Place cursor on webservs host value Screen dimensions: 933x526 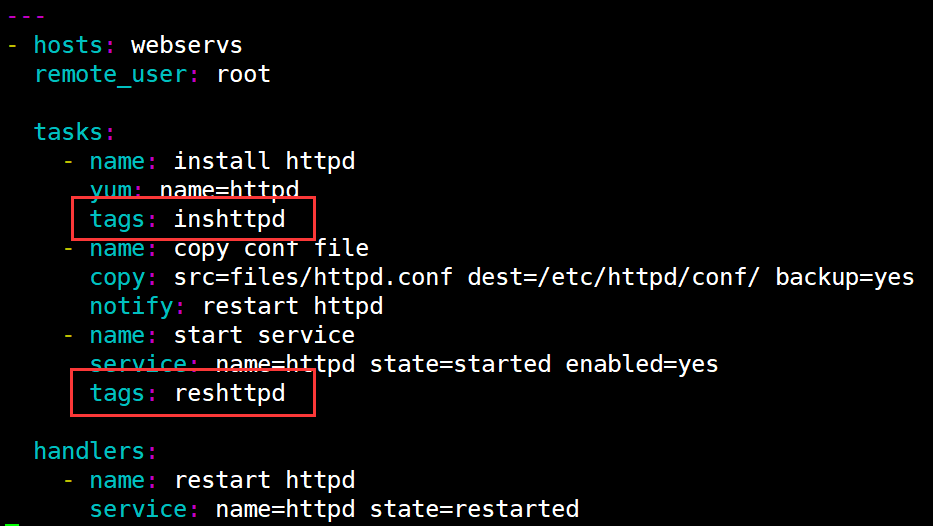pyautogui.click(x=187, y=45)
